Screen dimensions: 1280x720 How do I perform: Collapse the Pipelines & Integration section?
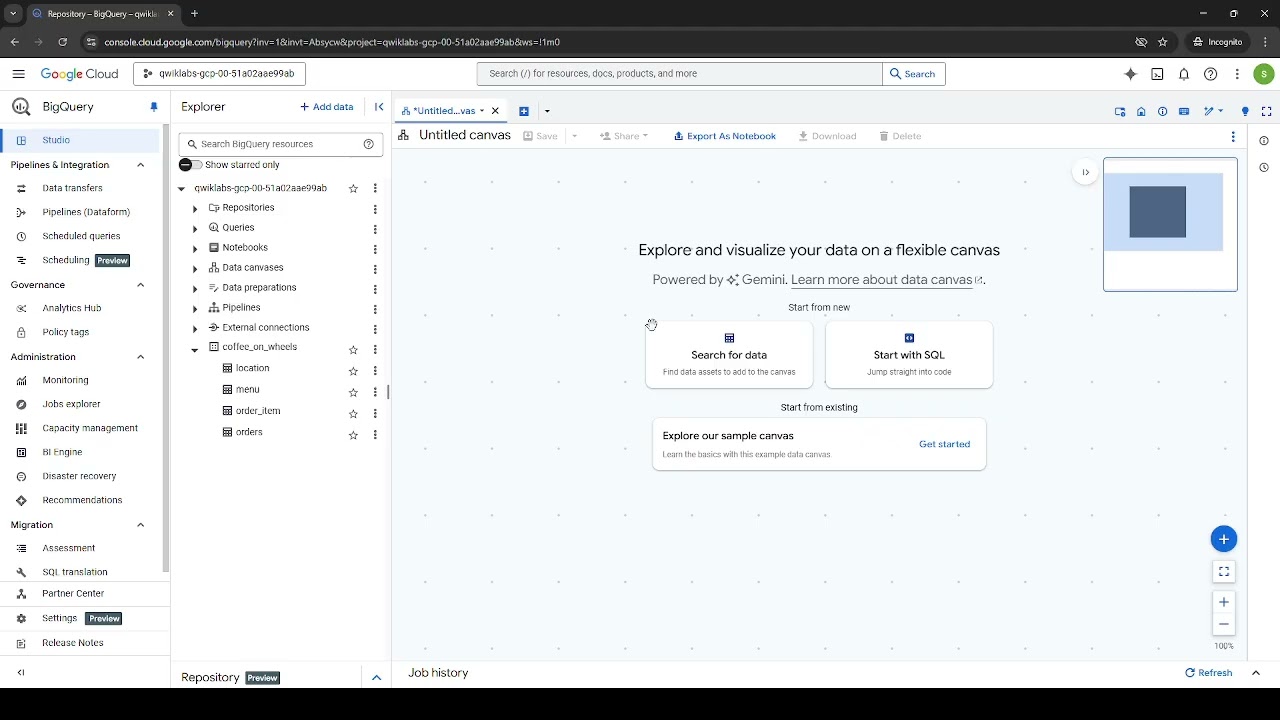[x=140, y=165]
